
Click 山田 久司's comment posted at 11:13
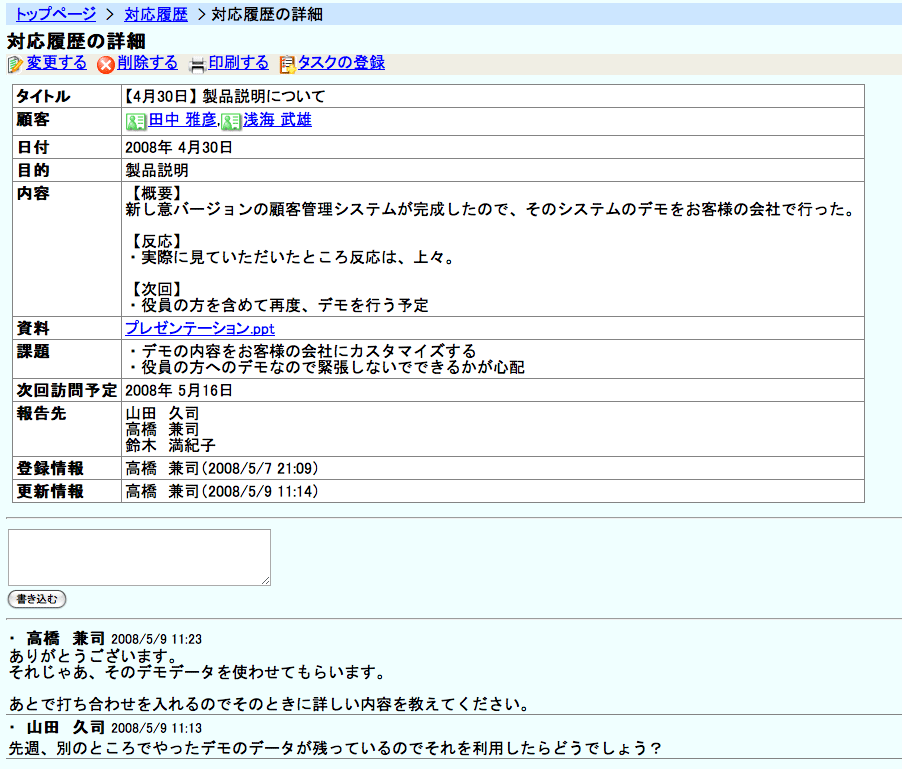pyautogui.click(x=335, y=748)
